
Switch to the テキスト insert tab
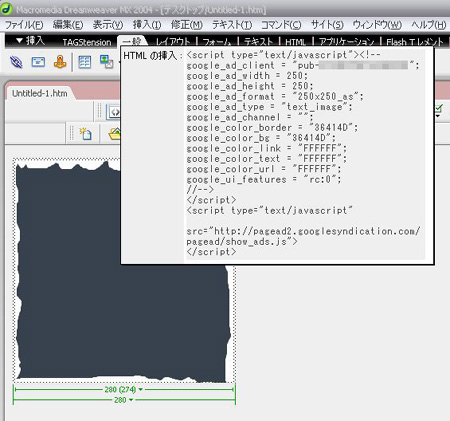click(258, 42)
